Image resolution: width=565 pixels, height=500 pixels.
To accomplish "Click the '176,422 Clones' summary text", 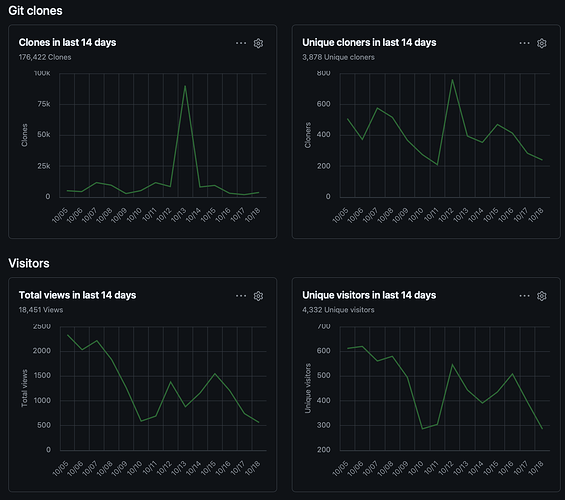I will [45, 57].
